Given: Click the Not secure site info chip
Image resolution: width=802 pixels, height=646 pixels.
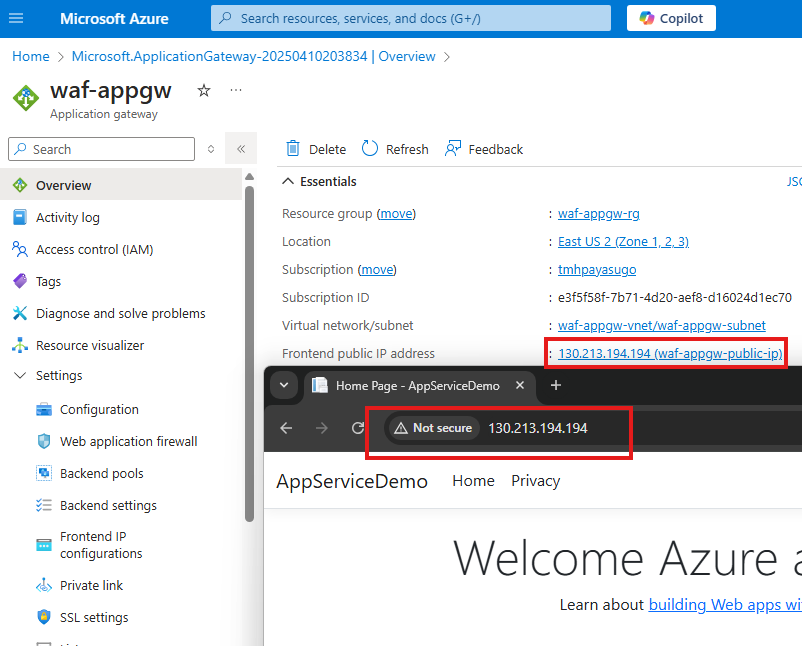Looking at the screenshot, I should (434, 428).
